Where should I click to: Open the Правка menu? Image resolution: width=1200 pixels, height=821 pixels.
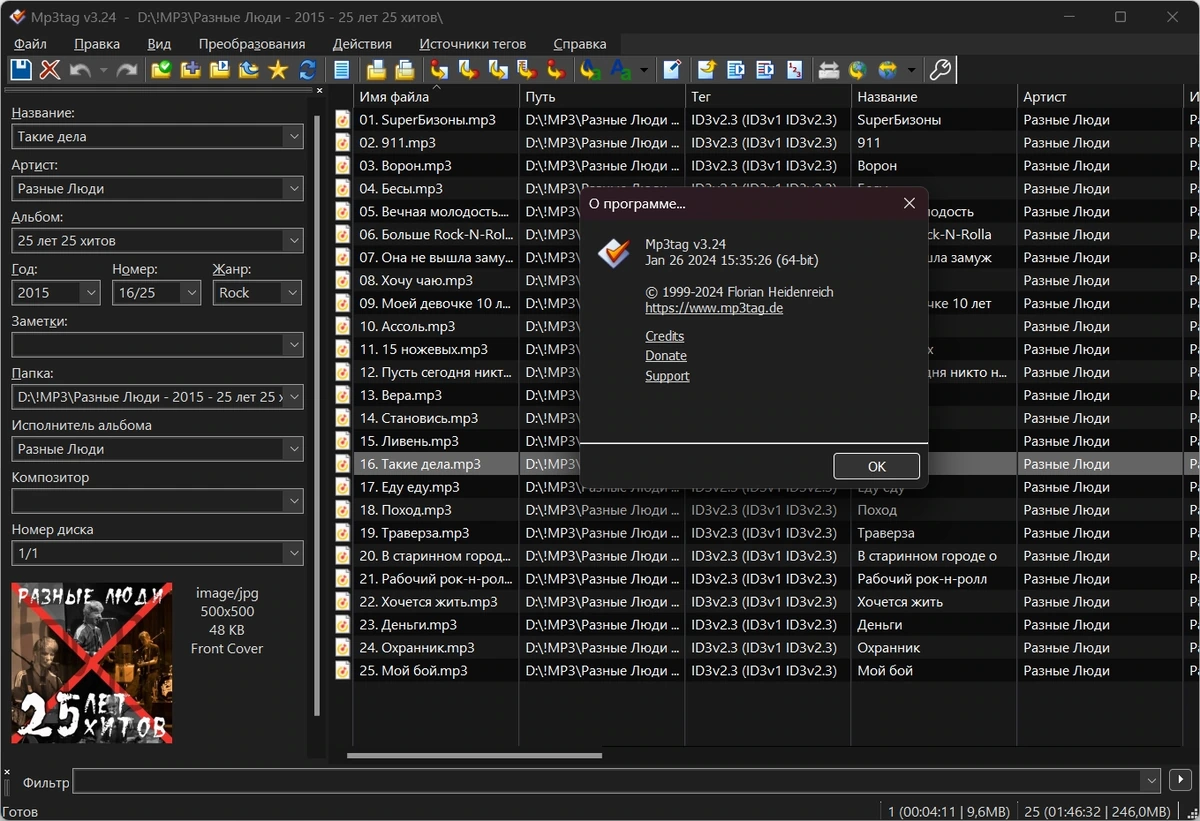[x=97, y=44]
